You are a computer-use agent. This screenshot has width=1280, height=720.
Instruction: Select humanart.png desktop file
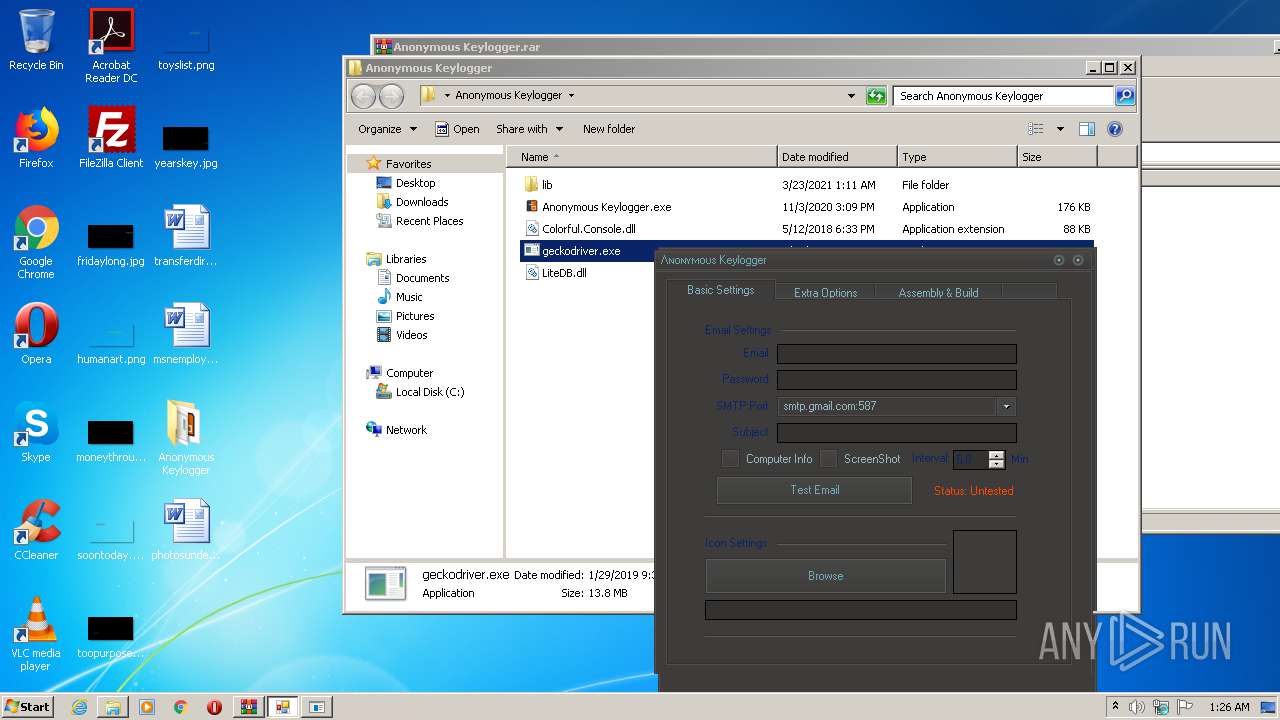tap(111, 339)
